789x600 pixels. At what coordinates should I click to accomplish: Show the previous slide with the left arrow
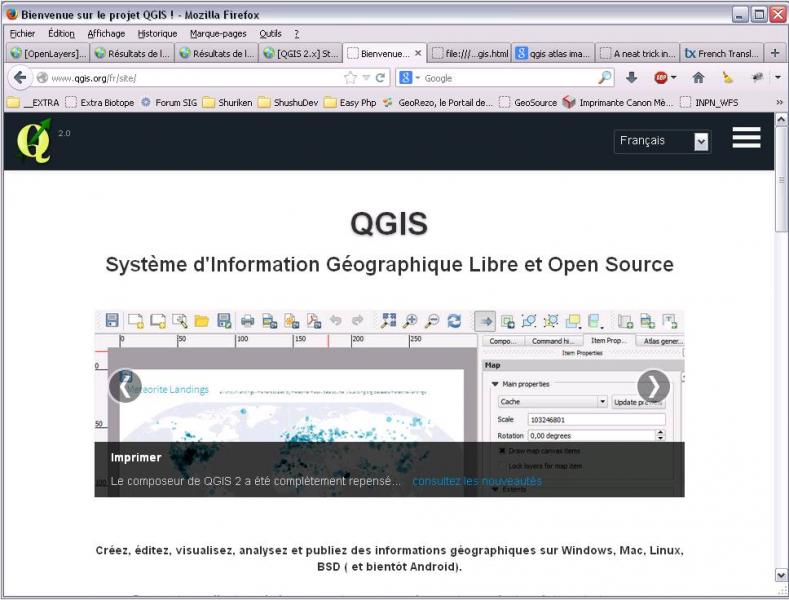pyautogui.click(x=125, y=386)
